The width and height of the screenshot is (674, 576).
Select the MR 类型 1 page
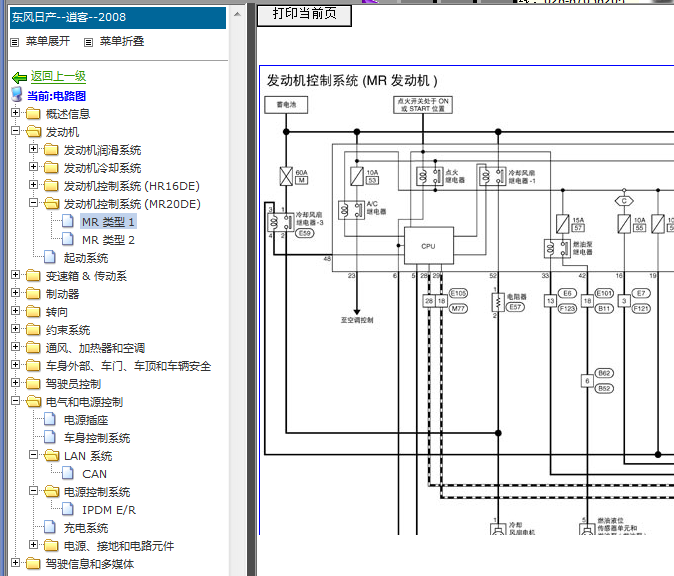[x=108, y=222]
